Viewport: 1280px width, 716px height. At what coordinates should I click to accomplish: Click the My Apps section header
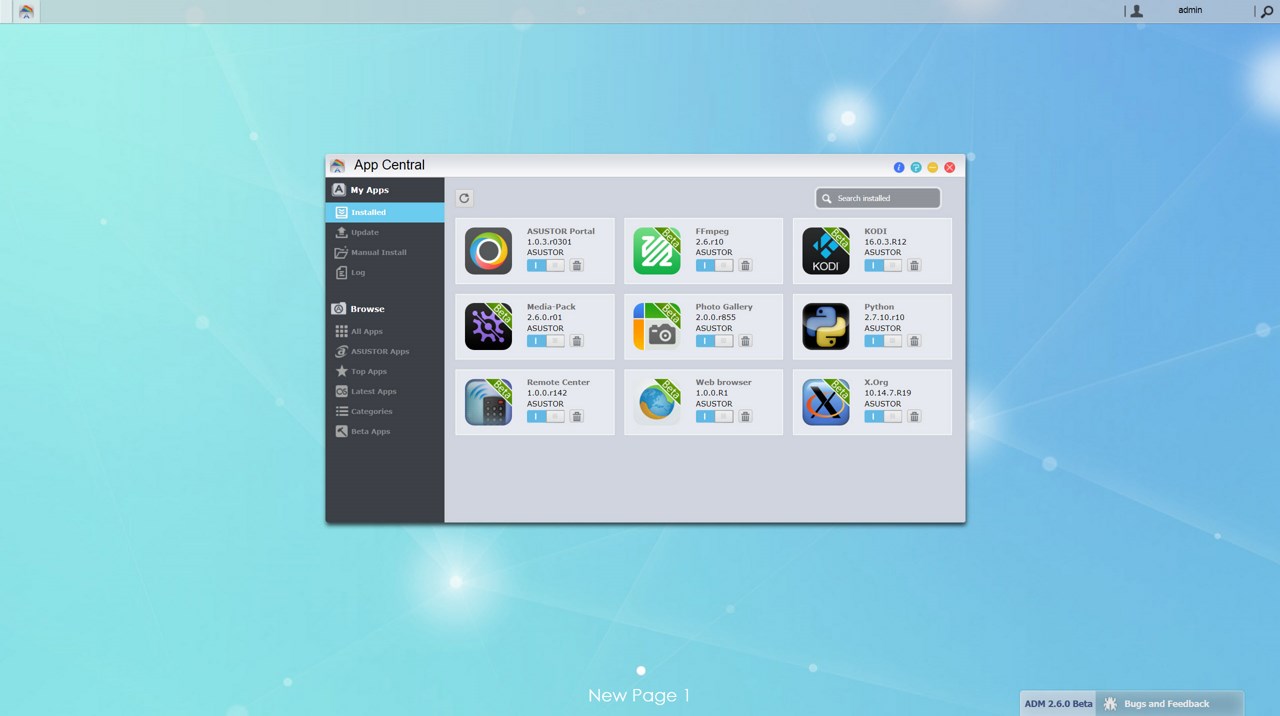pos(385,190)
